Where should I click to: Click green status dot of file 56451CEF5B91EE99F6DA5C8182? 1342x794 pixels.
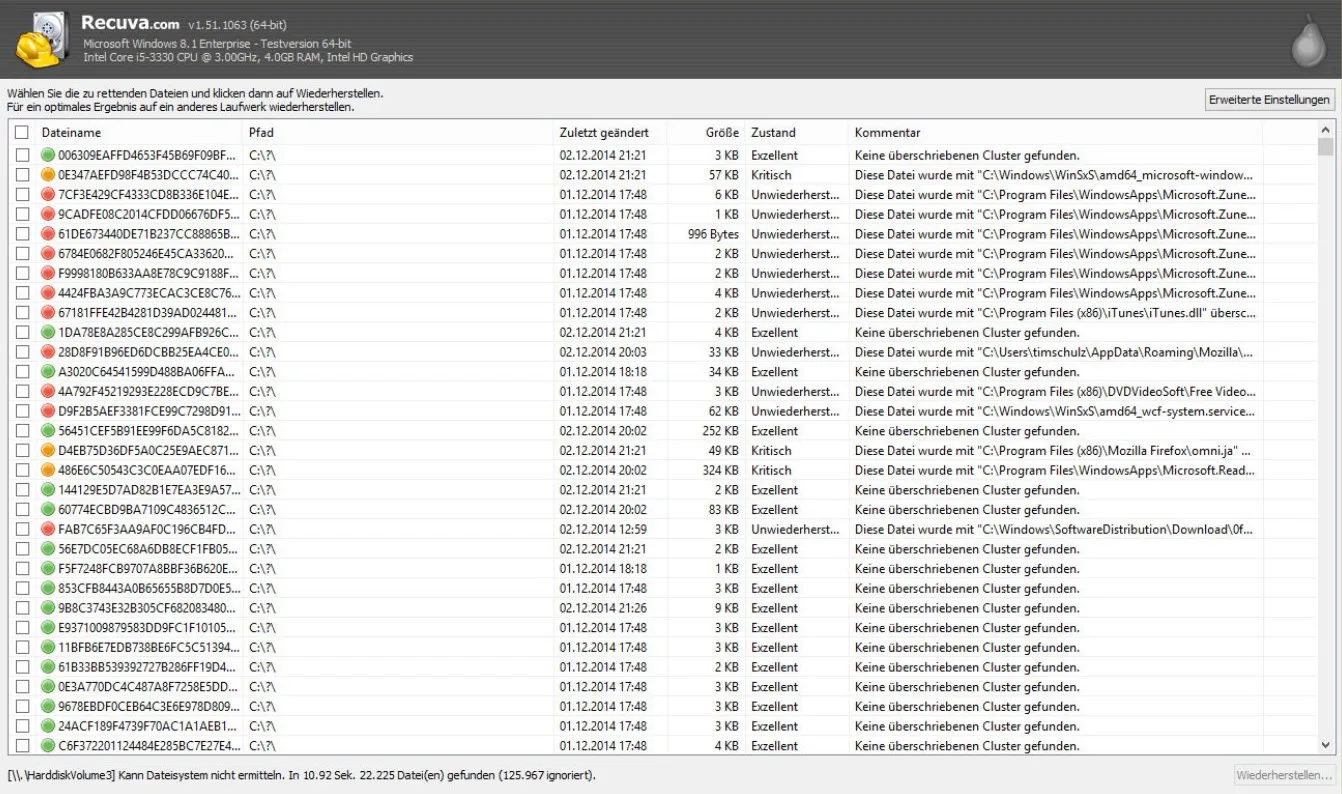47,431
